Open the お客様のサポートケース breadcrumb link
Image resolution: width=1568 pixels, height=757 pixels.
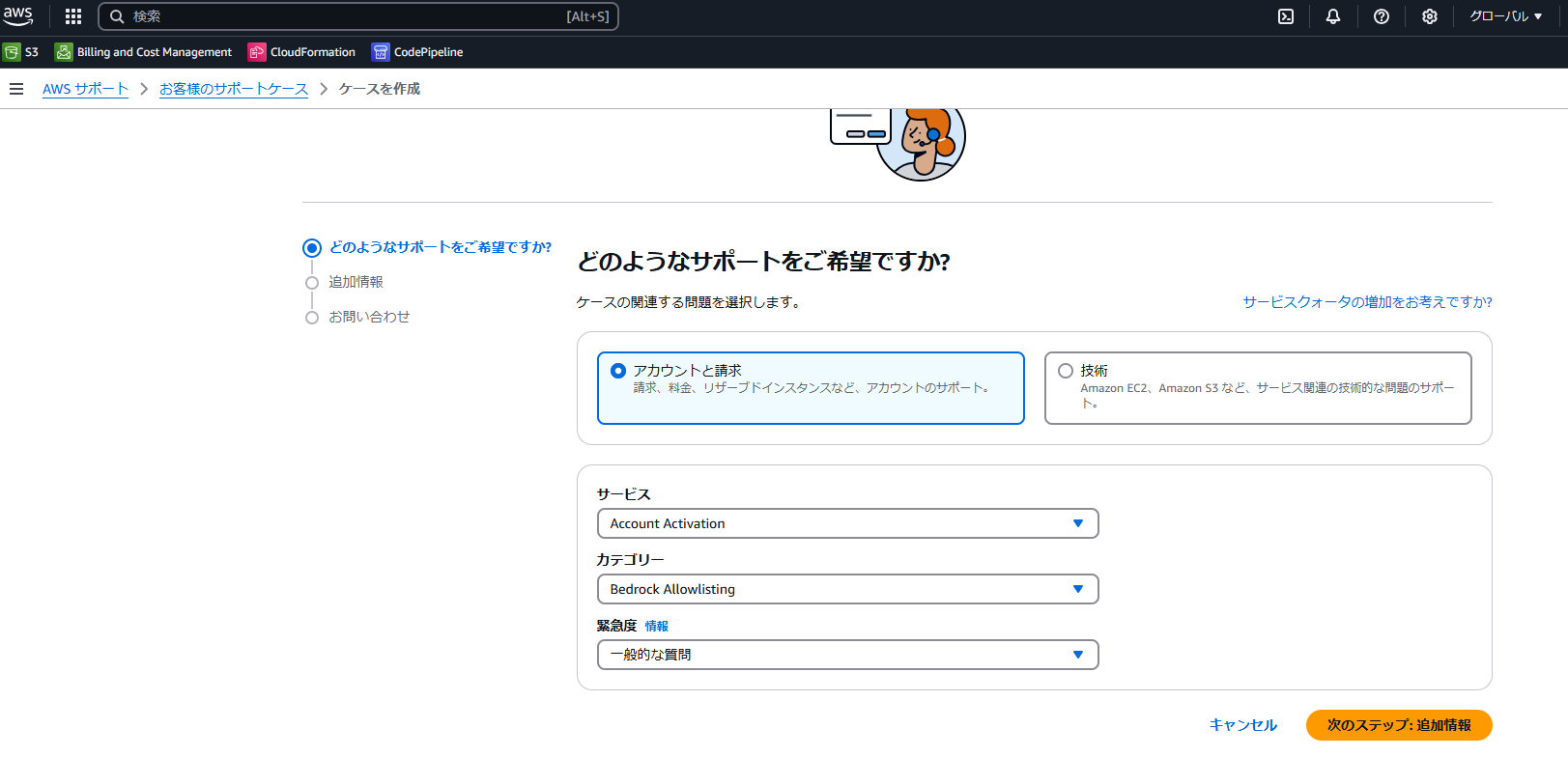tap(234, 89)
